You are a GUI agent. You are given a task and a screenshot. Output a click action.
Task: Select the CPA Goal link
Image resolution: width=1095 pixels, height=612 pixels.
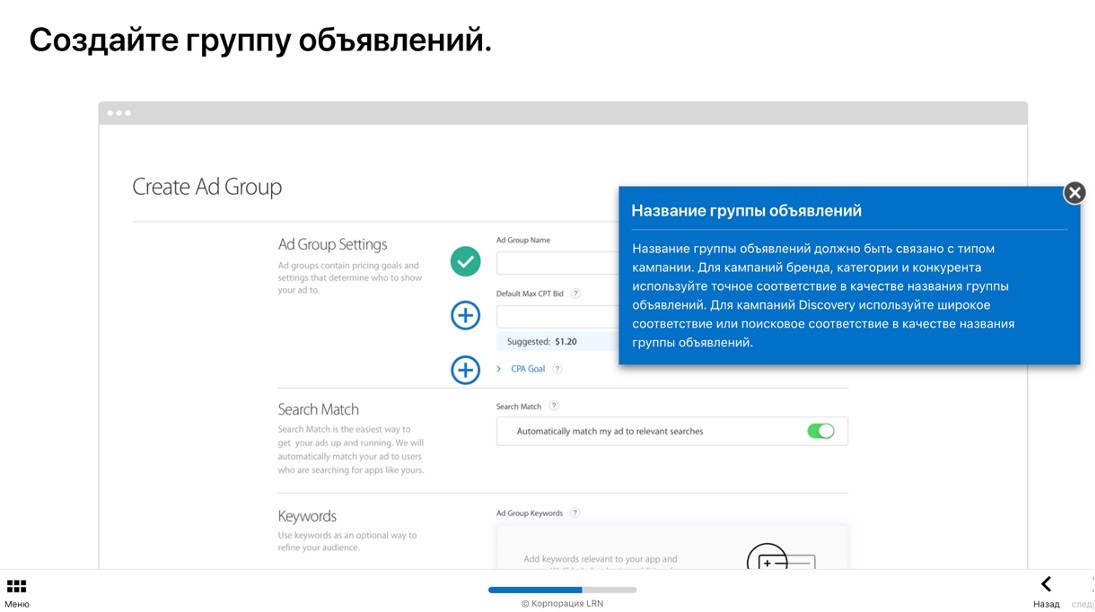(529, 369)
